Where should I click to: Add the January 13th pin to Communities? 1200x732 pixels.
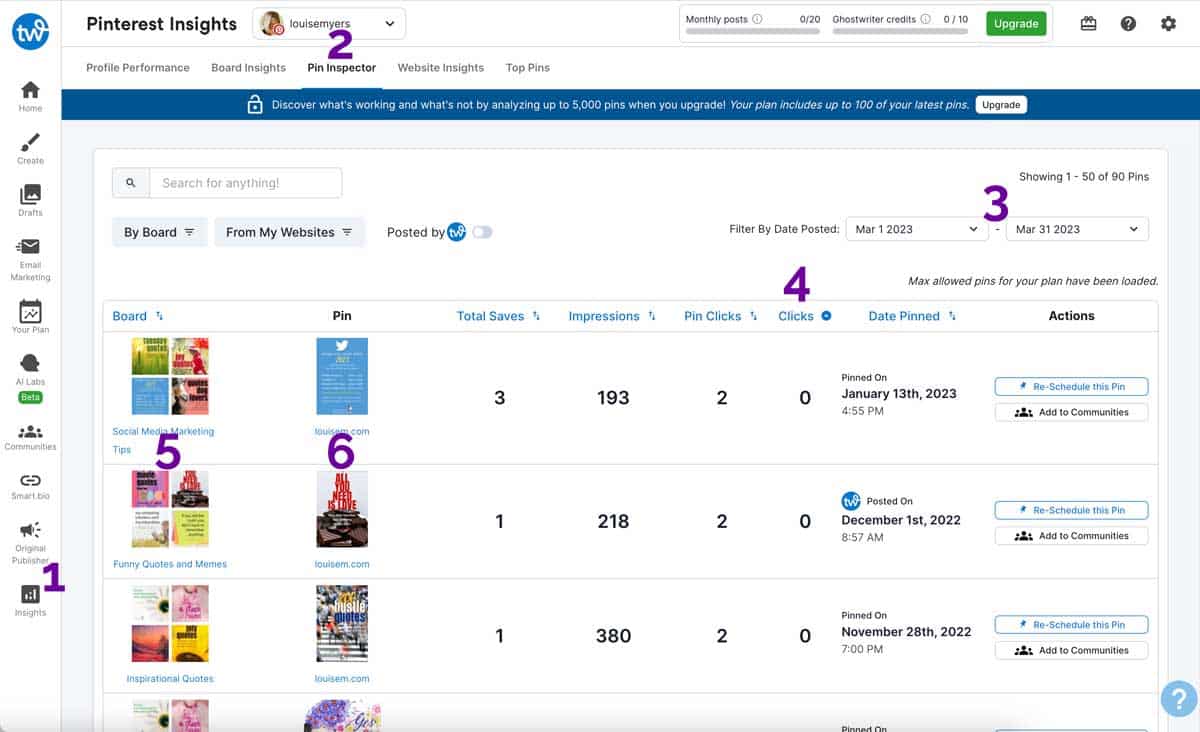click(1071, 412)
